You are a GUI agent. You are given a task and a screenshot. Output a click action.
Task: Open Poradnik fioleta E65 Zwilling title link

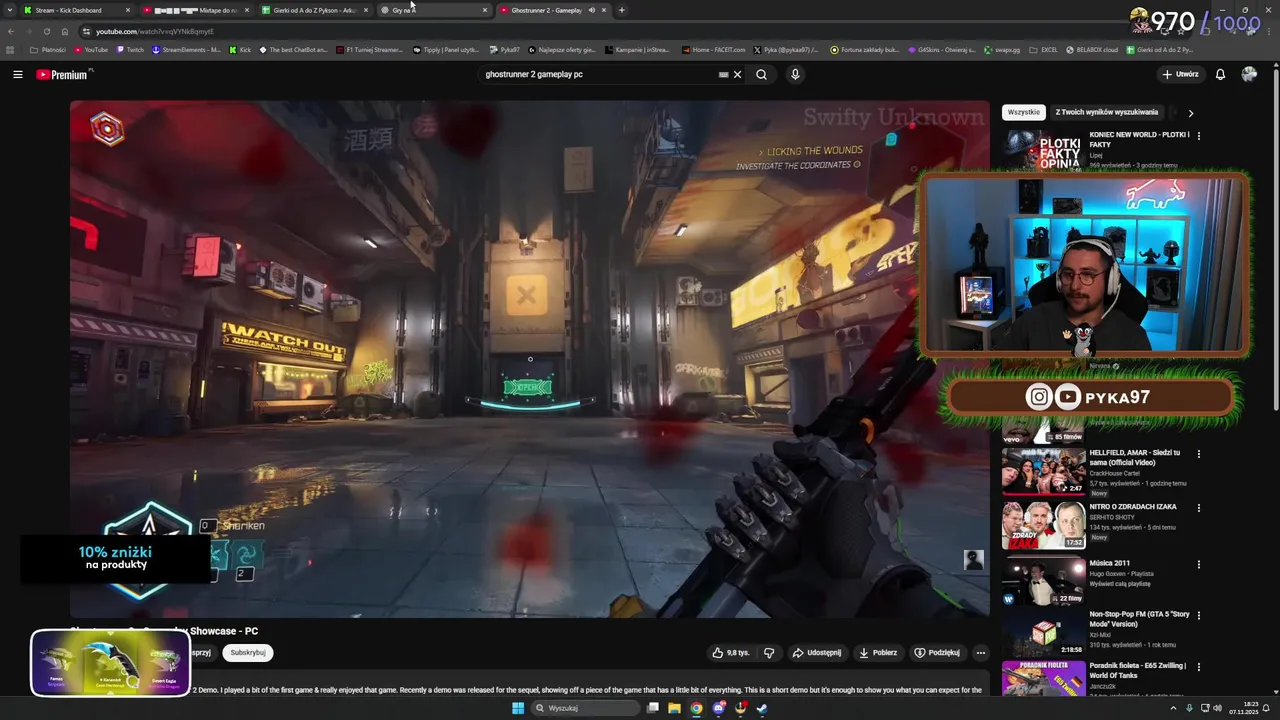coord(1137,670)
